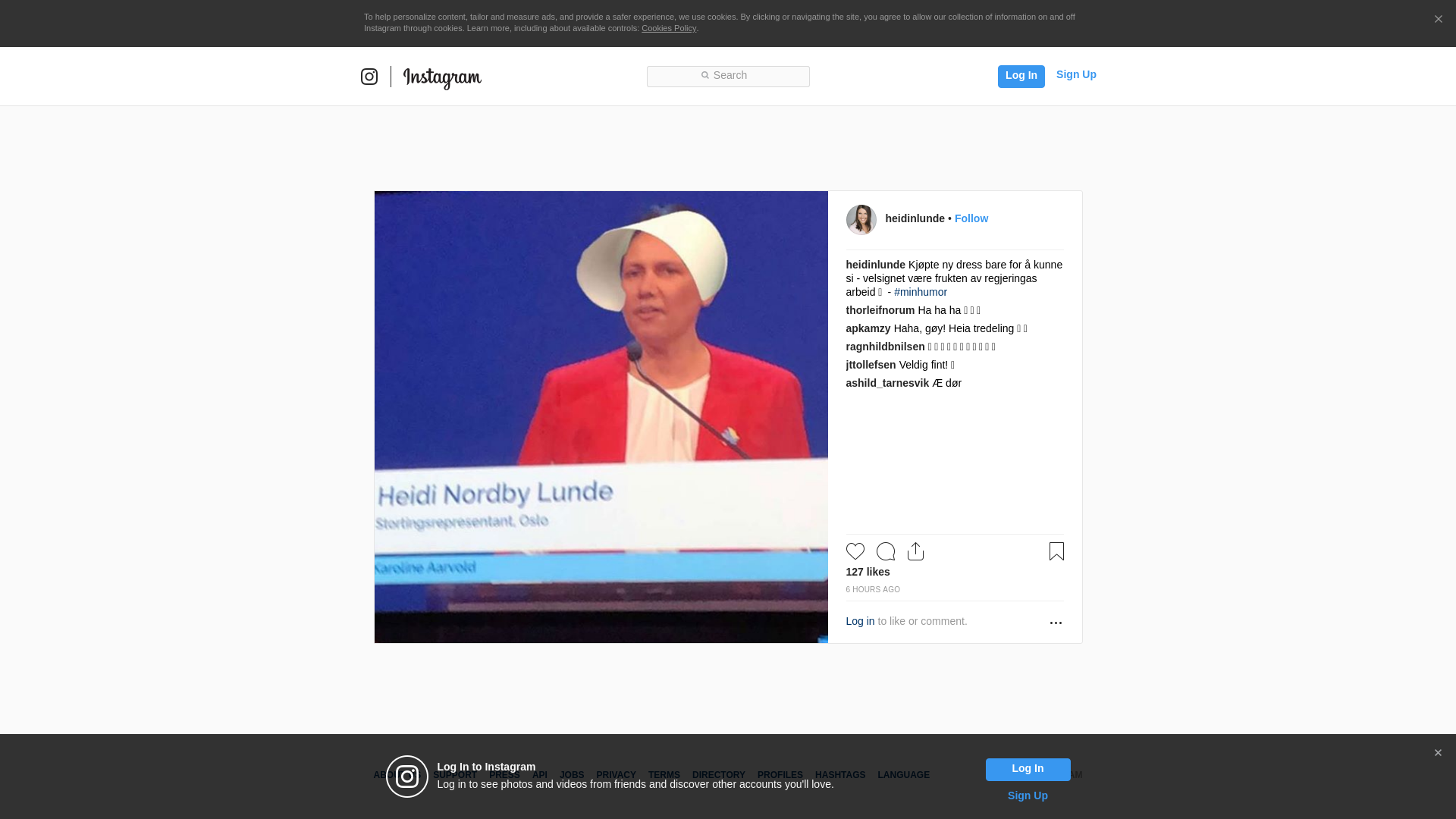This screenshot has height=819, width=1456.
Task: Open thorleifnorum commenter profile
Action: point(880,310)
